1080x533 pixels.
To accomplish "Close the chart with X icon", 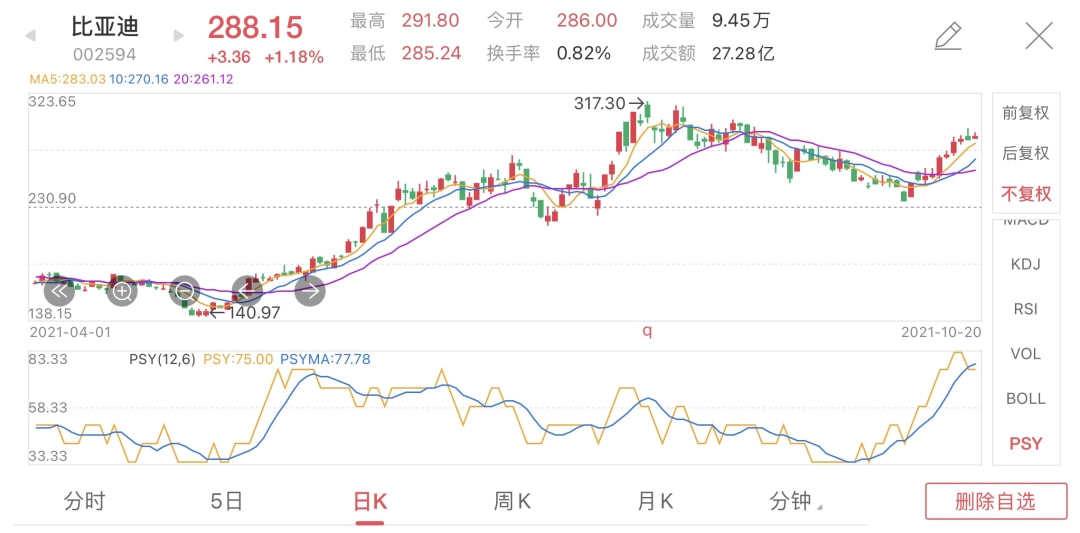I will [x=1039, y=35].
